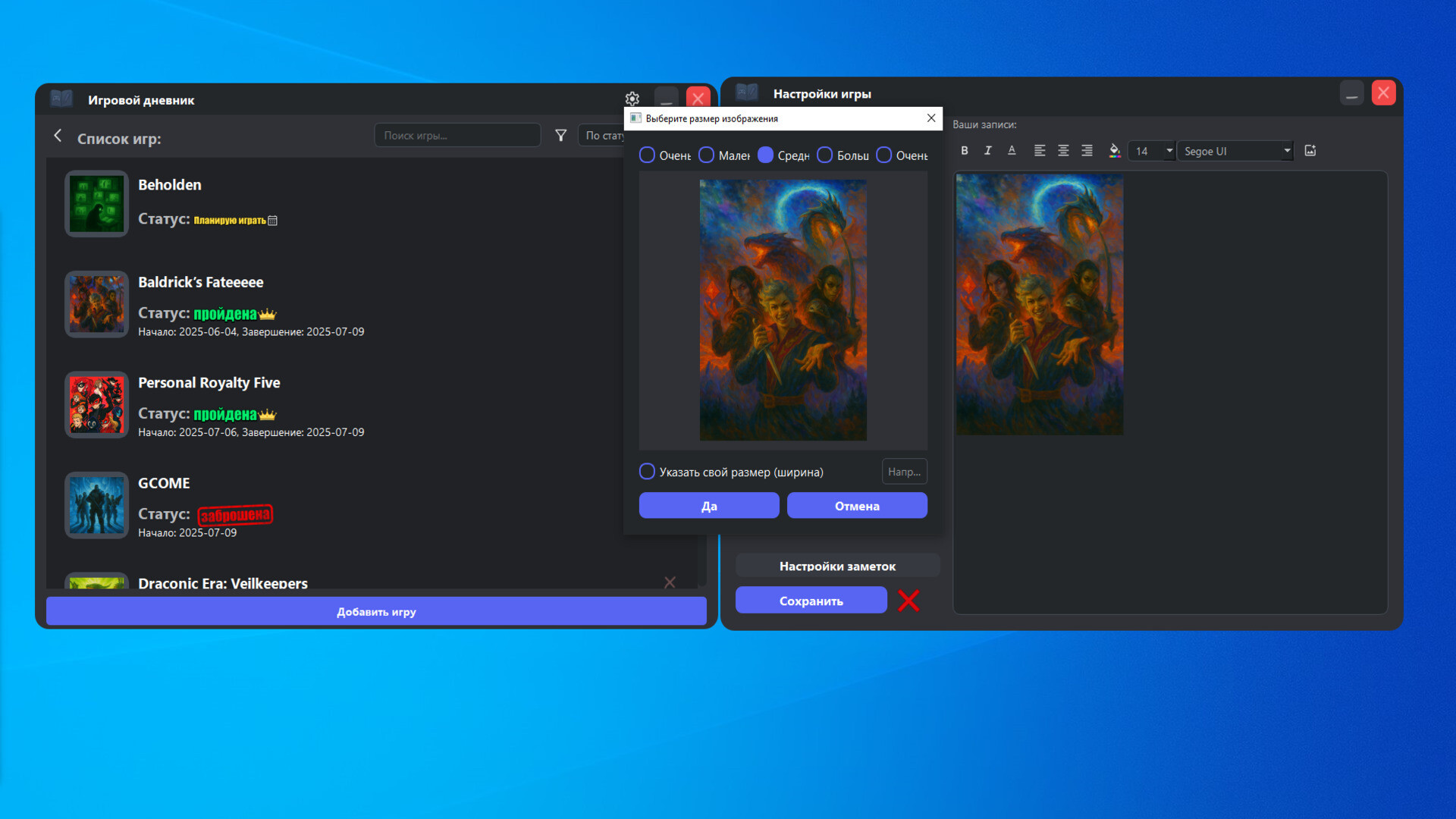Screen dimensions: 1456x819
Task: Open diary settings gear icon
Action: (632, 99)
